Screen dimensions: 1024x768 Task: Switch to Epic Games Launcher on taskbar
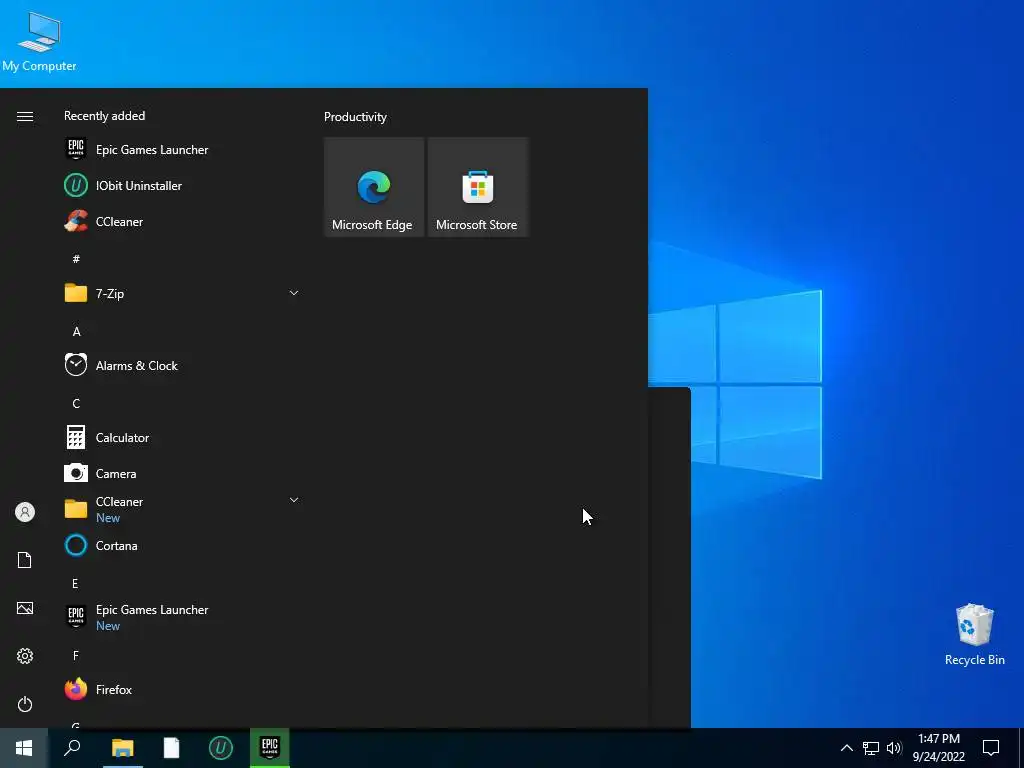tap(270, 748)
